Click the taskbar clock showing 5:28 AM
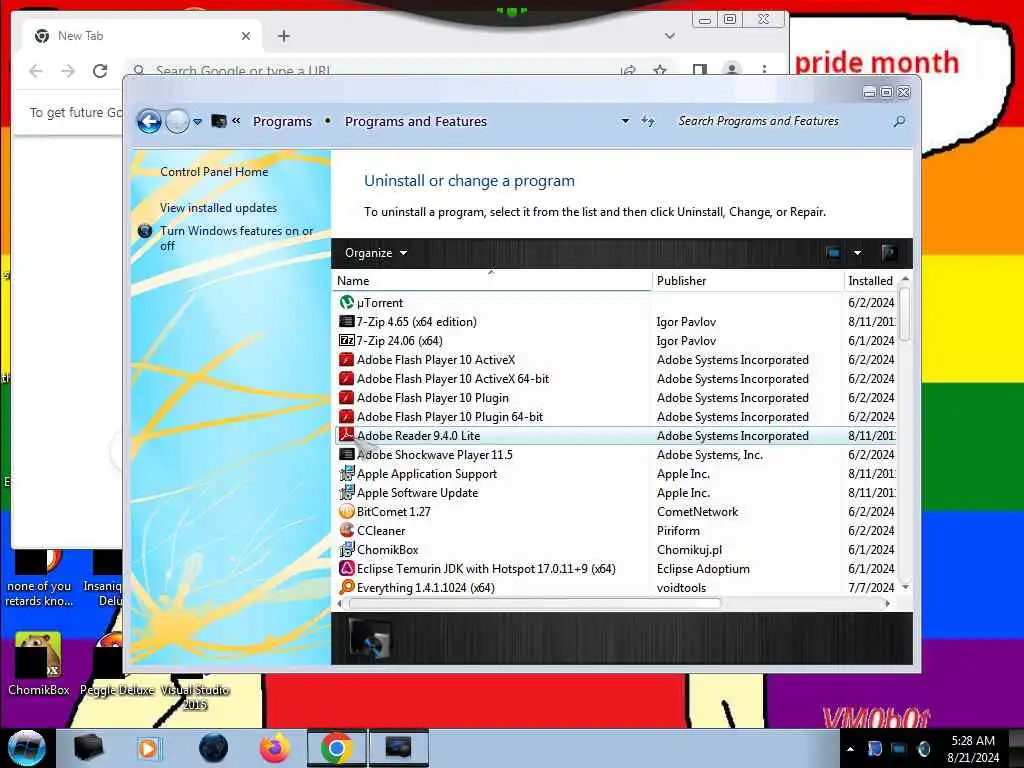The image size is (1024, 768). click(972, 748)
